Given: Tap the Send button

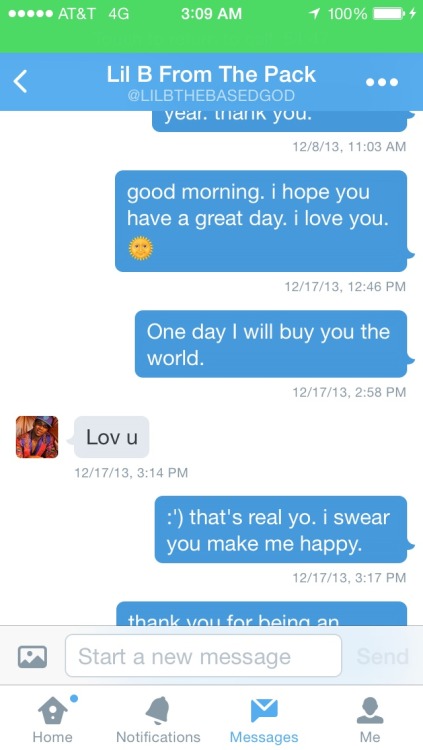Looking at the screenshot, I should (382, 657).
